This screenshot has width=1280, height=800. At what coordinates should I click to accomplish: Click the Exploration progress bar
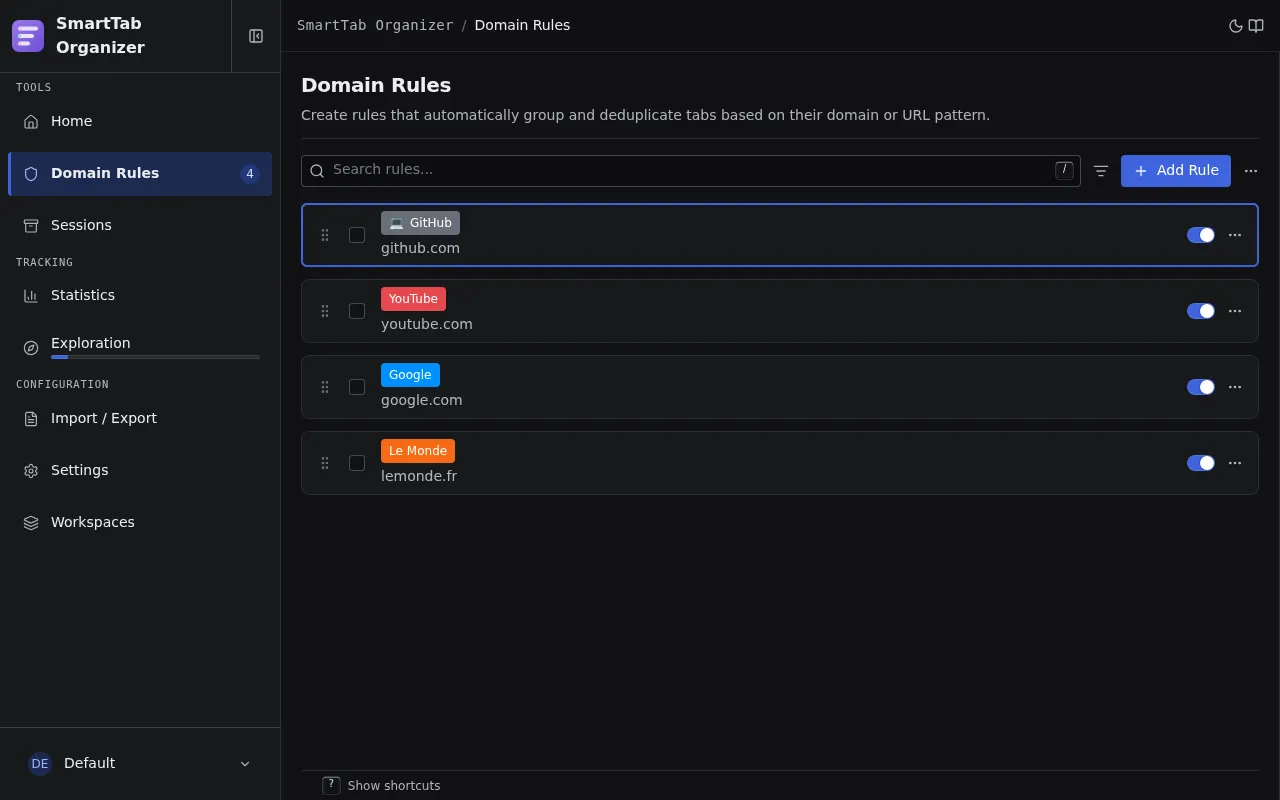pyautogui.click(x=155, y=357)
